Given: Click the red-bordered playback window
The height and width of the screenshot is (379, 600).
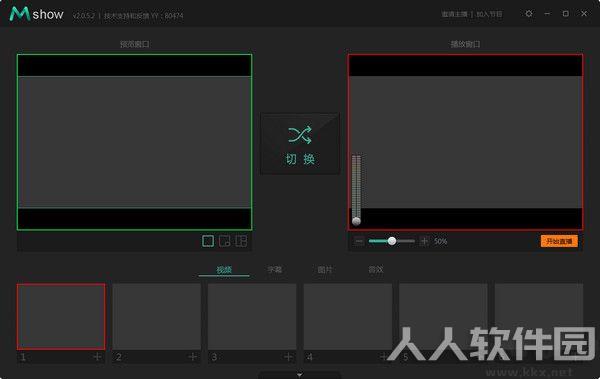Looking at the screenshot, I should [465, 142].
